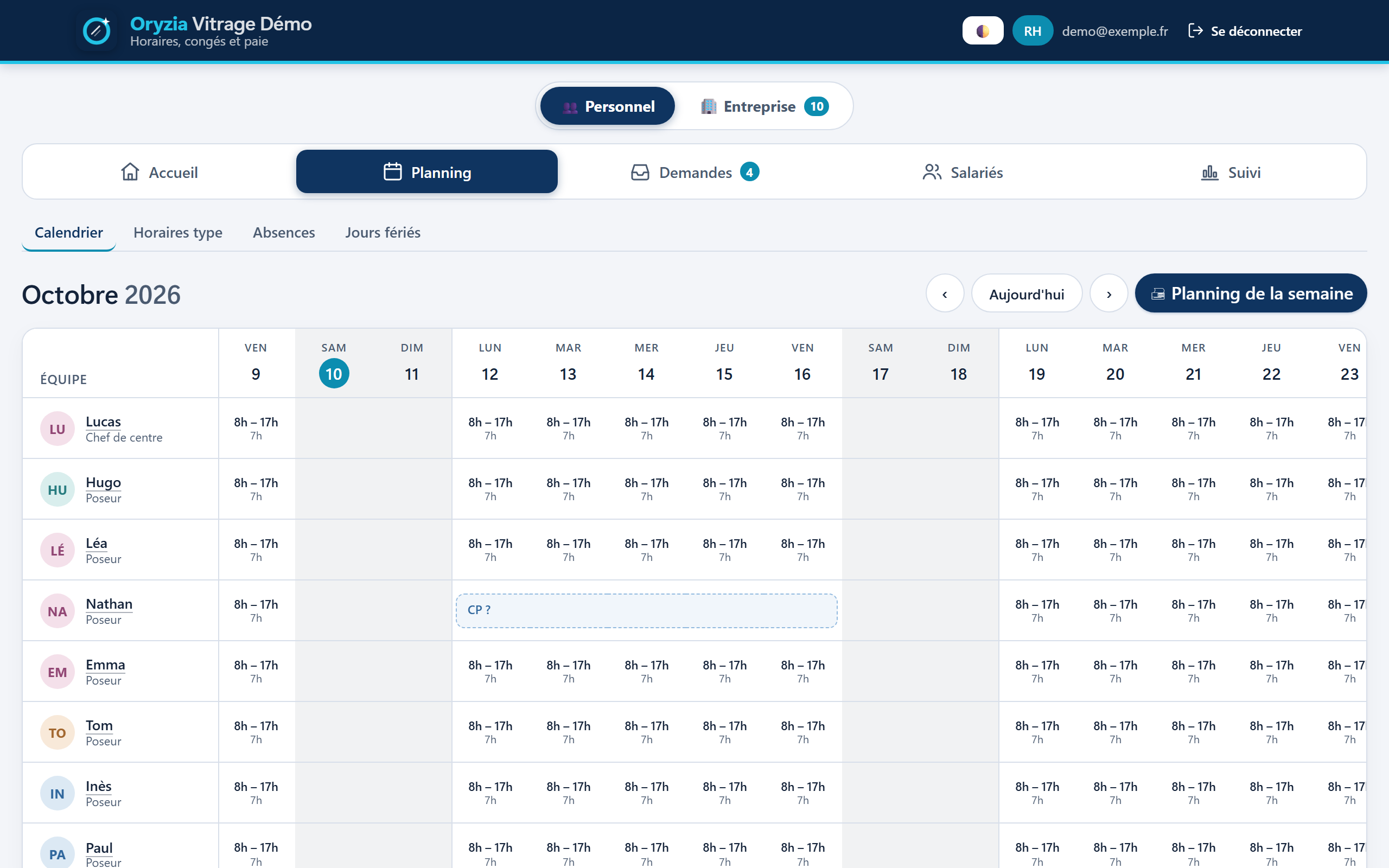Switch to Absences sub-tab
The height and width of the screenshot is (868, 1389).
tap(284, 233)
